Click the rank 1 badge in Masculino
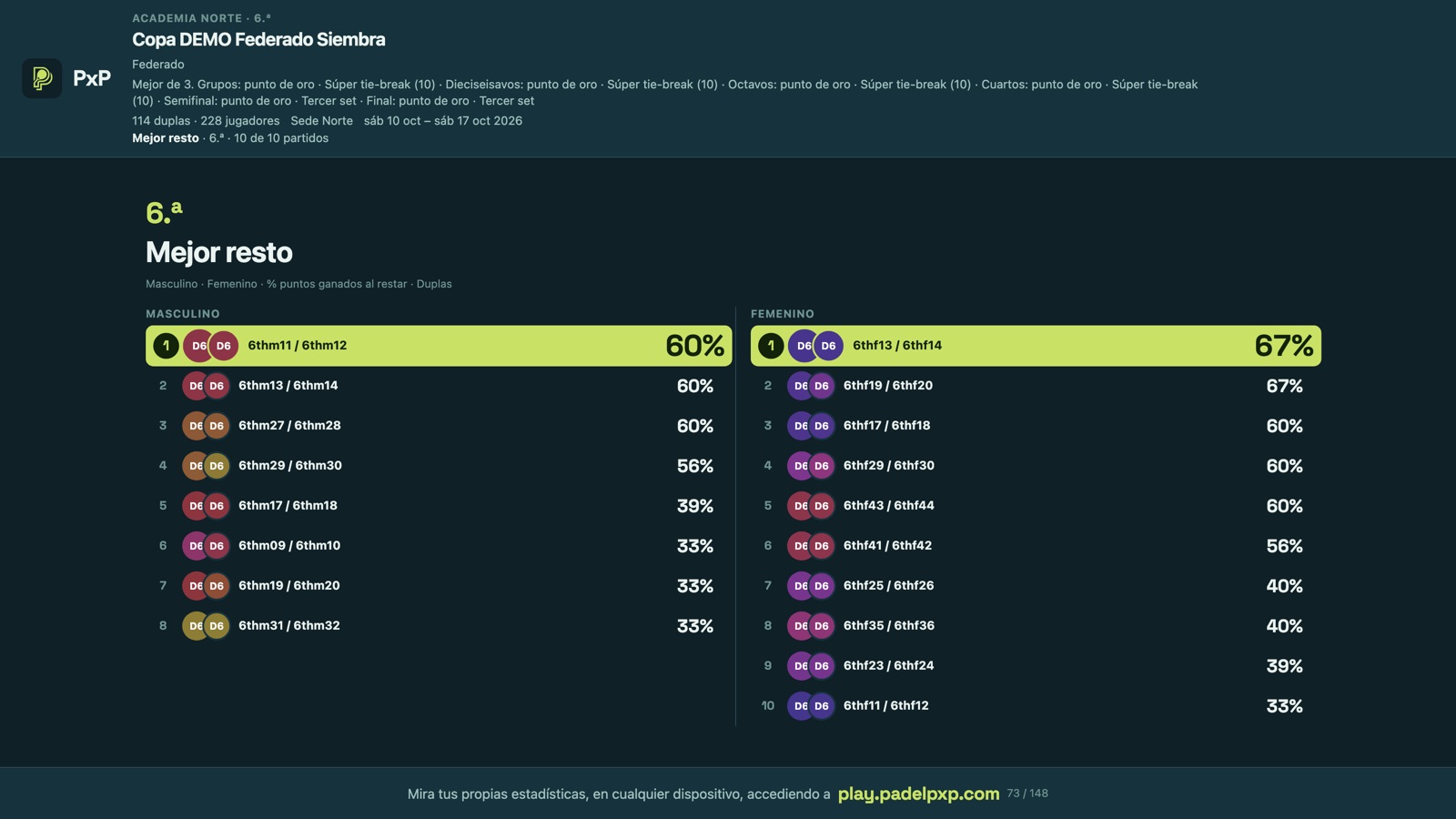 (166, 346)
